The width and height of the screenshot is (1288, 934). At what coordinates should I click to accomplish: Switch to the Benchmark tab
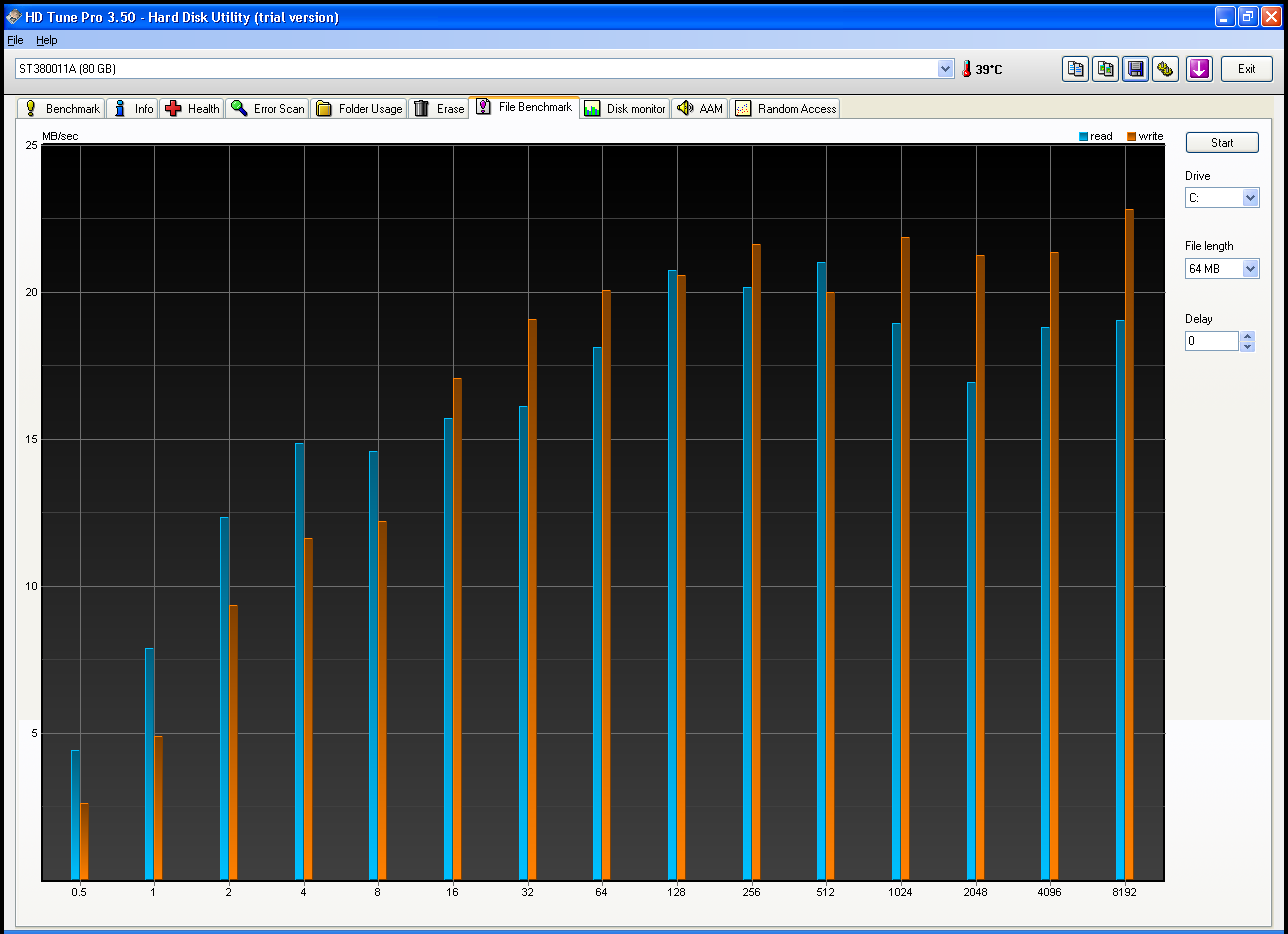coord(61,108)
